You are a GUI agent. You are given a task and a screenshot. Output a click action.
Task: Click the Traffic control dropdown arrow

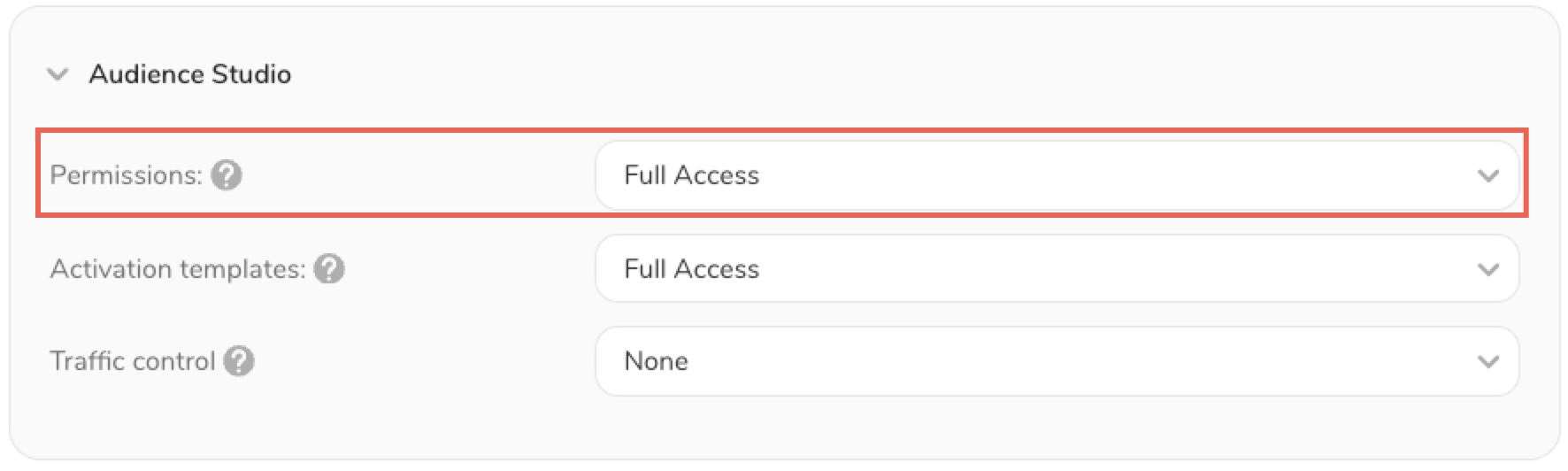[x=1487, y=361]
